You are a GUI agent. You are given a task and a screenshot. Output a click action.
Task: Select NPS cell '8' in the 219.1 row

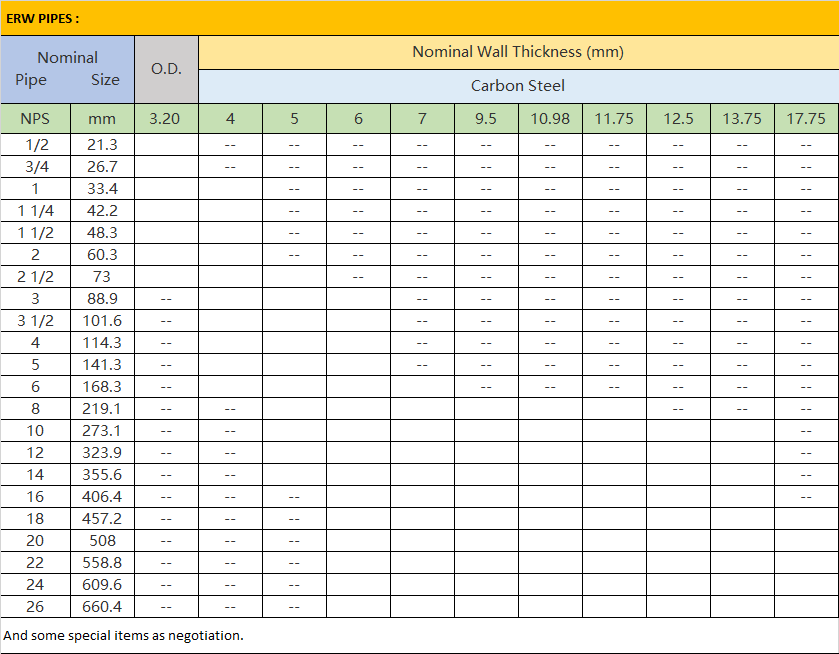(x=35, y=408)
